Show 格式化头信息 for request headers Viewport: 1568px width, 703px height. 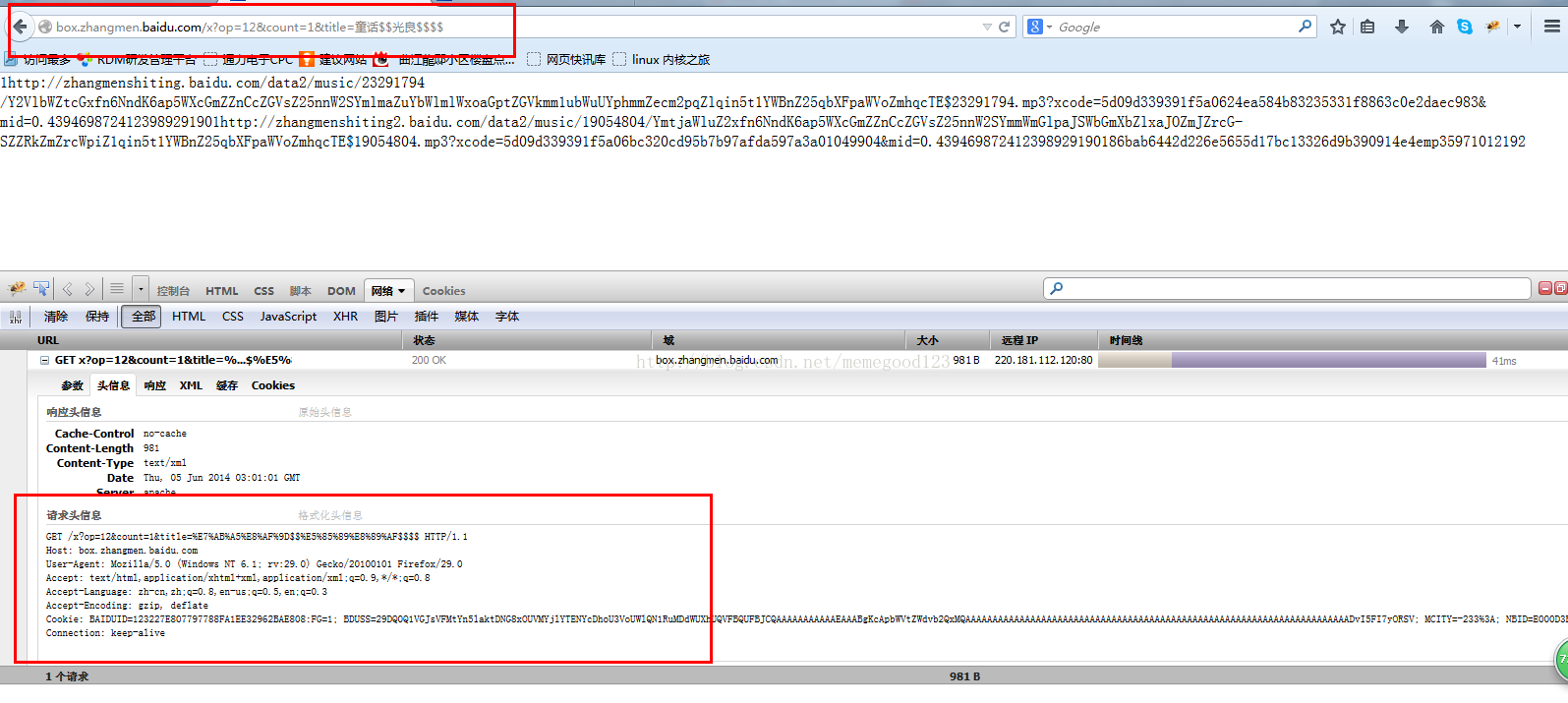(x=330, y=515)
